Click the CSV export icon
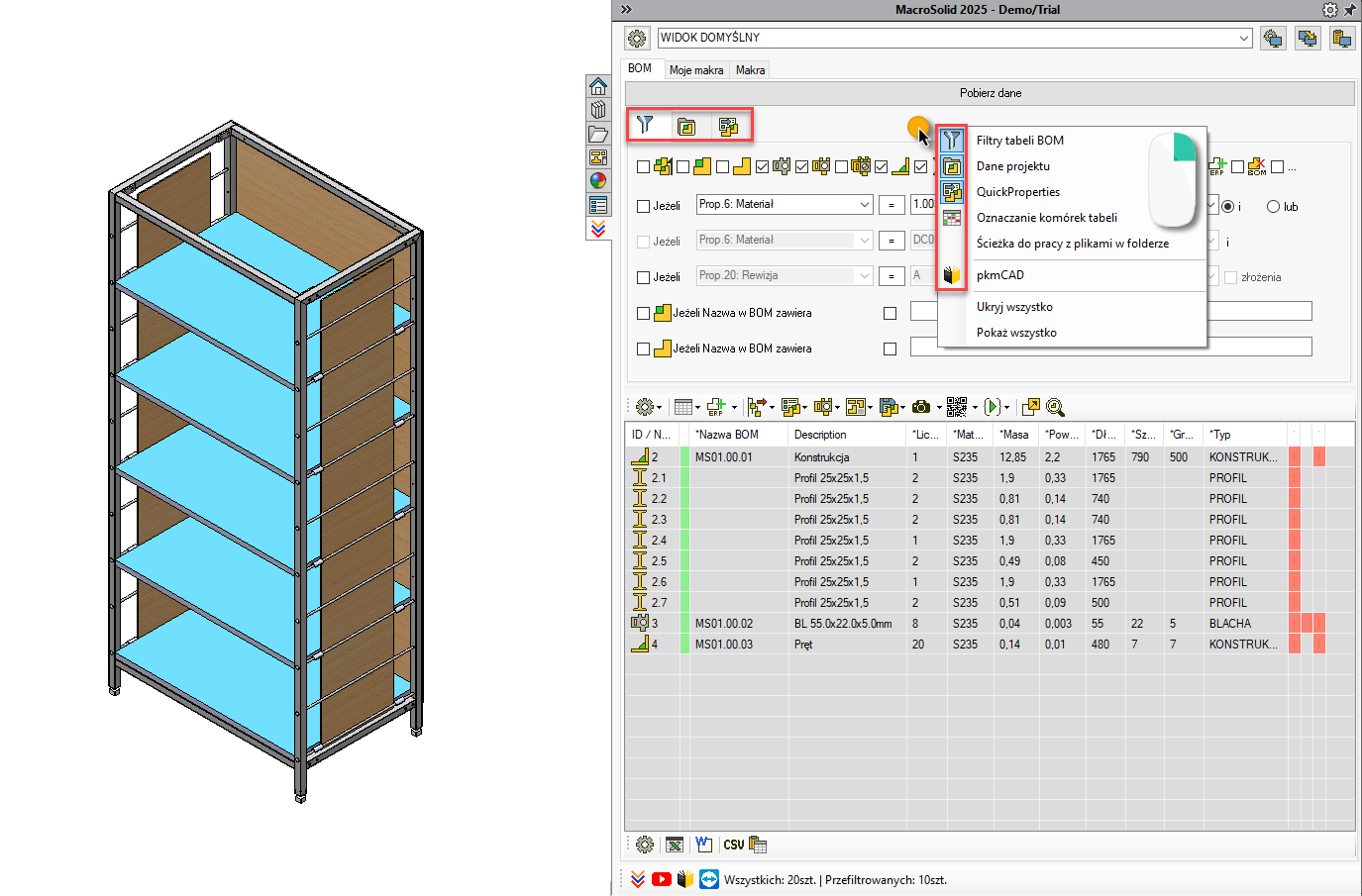 [733, 845]
